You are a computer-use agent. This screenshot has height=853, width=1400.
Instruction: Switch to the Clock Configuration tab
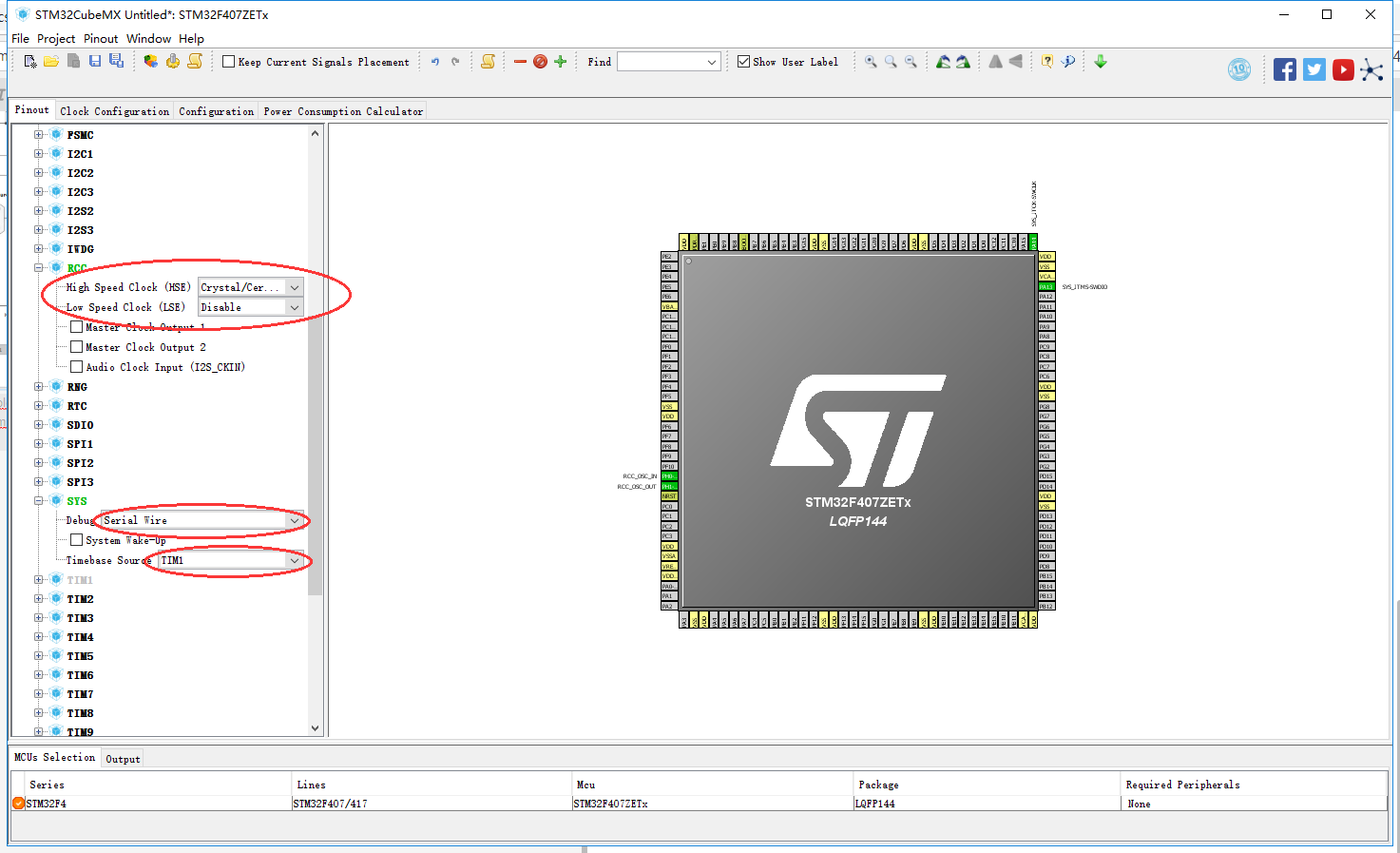click(114, 110)
